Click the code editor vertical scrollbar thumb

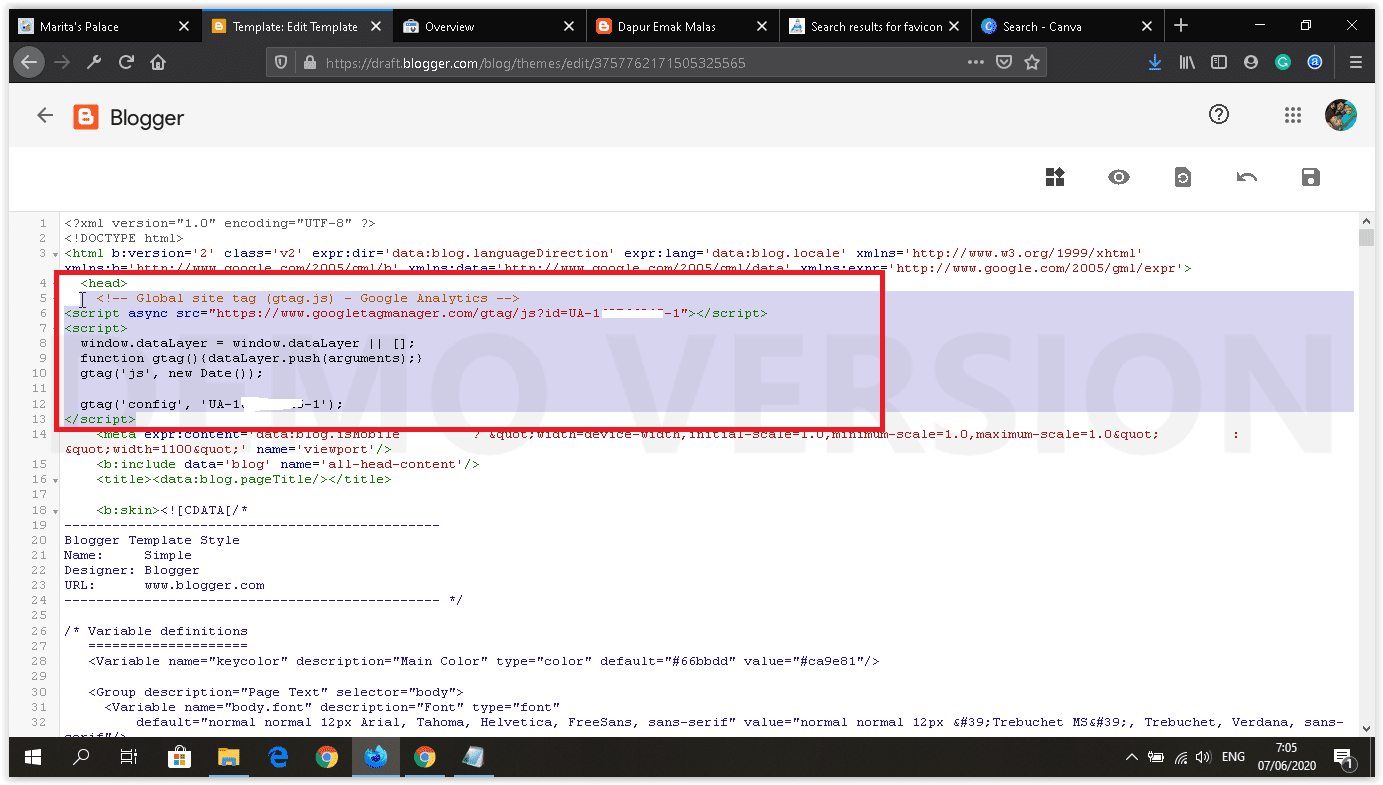click(1366, 237)
